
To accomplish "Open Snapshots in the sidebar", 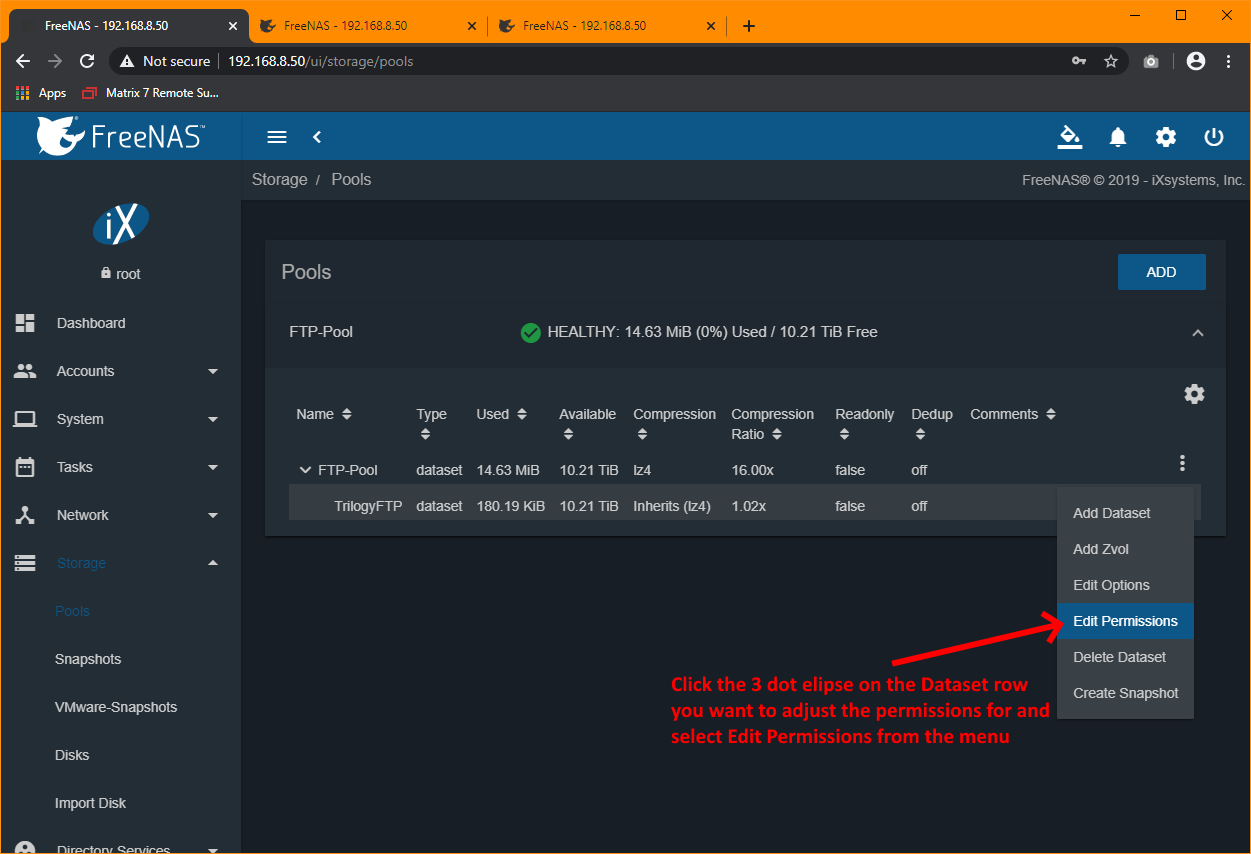I will pos(88,659).
